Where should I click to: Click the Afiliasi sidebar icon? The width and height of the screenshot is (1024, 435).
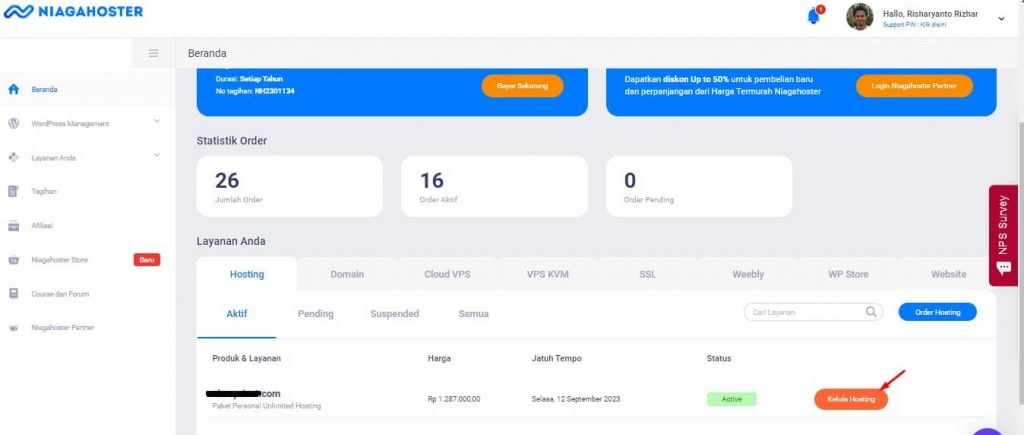coord(13,225)
